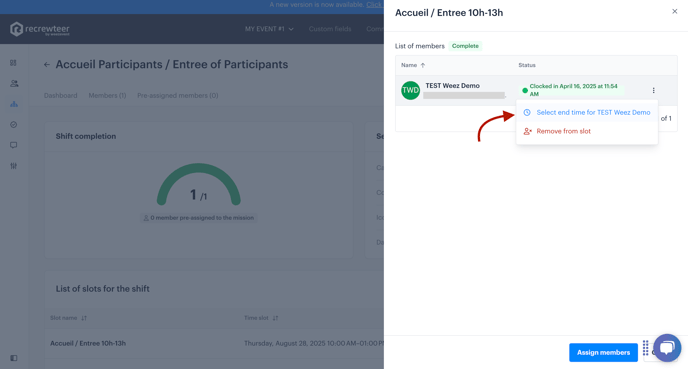The width and height of the screenshot is (688, 369).
Task: Click the Shift completion card title
Action: click(86, 136)
